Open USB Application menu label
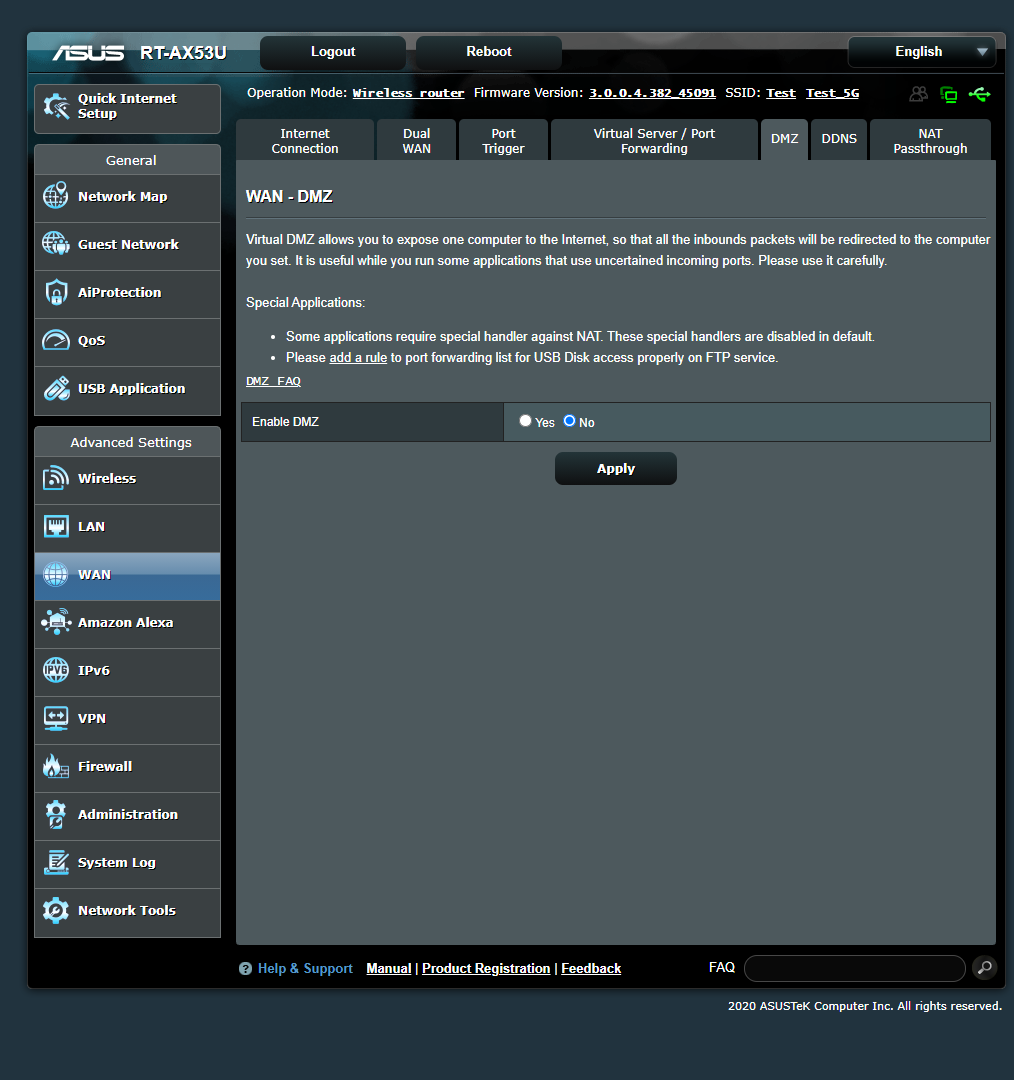Viewport: 1014px width, 1080px height. pos(132,388)
